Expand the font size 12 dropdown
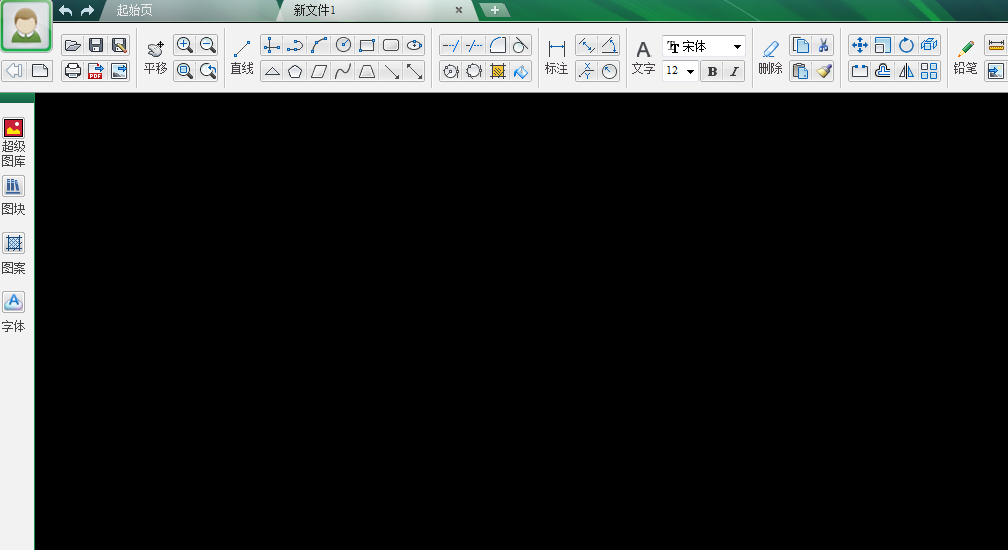This screenshot has height=550, width=1008. (x=680, y=71)
